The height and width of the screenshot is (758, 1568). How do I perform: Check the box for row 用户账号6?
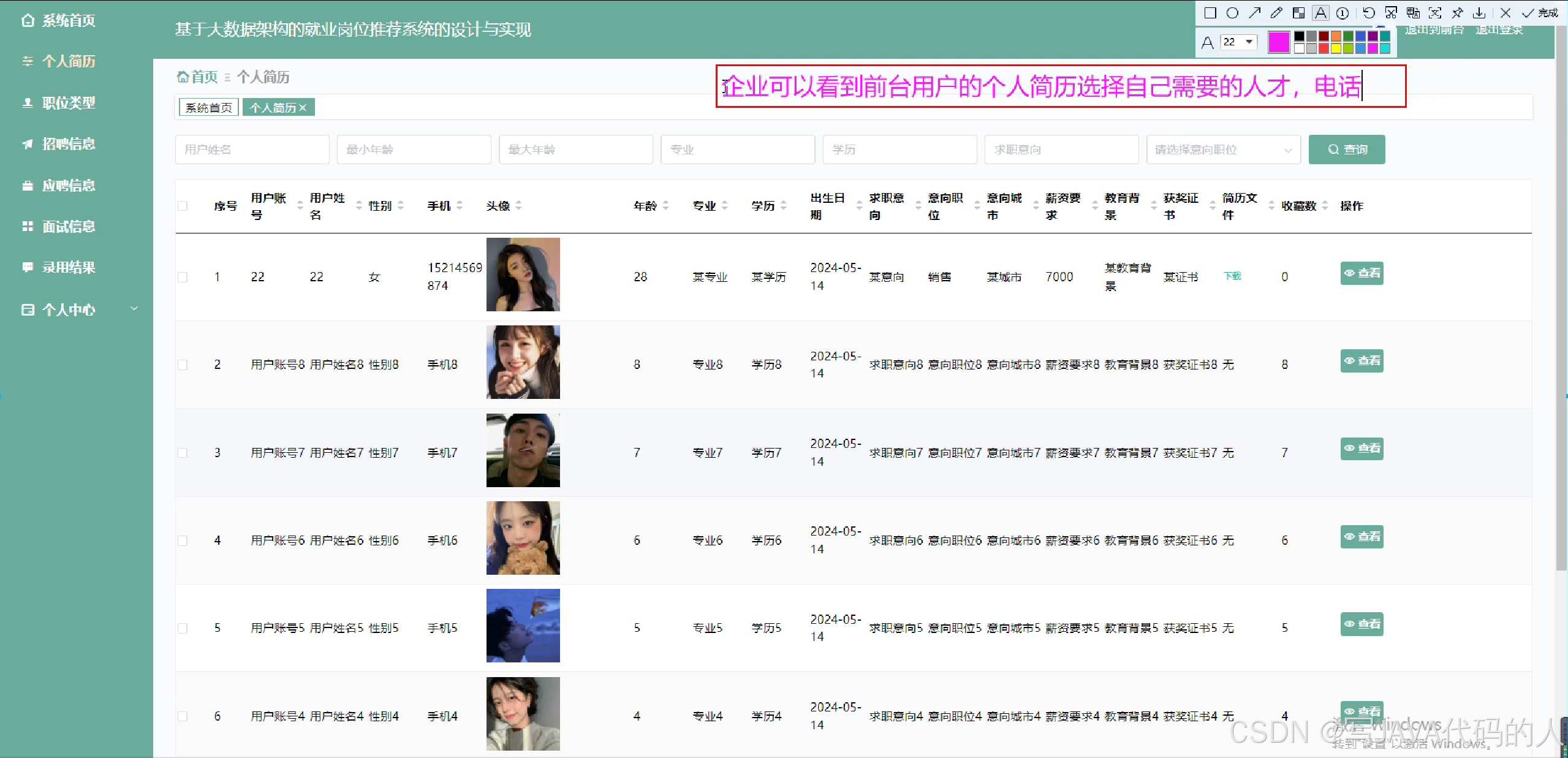183,540
